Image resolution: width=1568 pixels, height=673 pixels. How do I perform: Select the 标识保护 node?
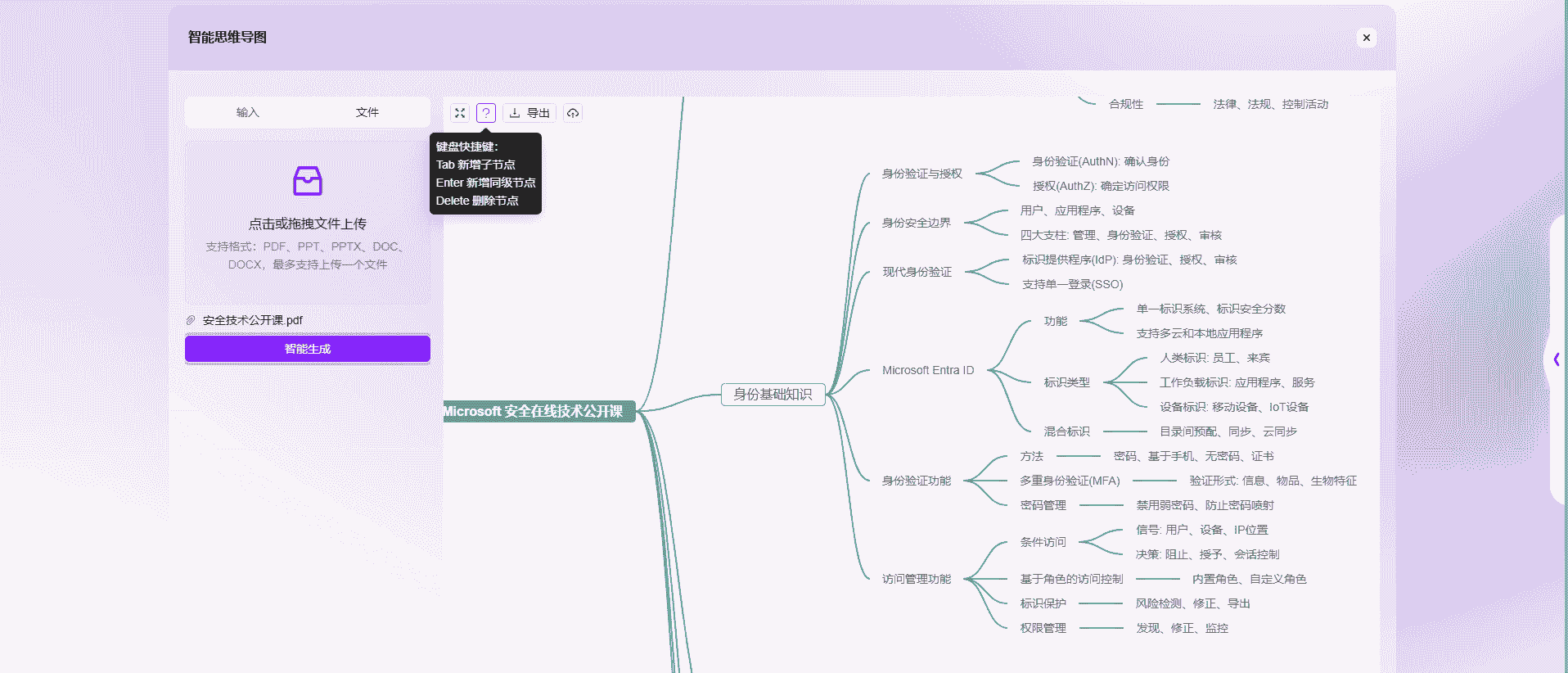tap(1043, 603)
